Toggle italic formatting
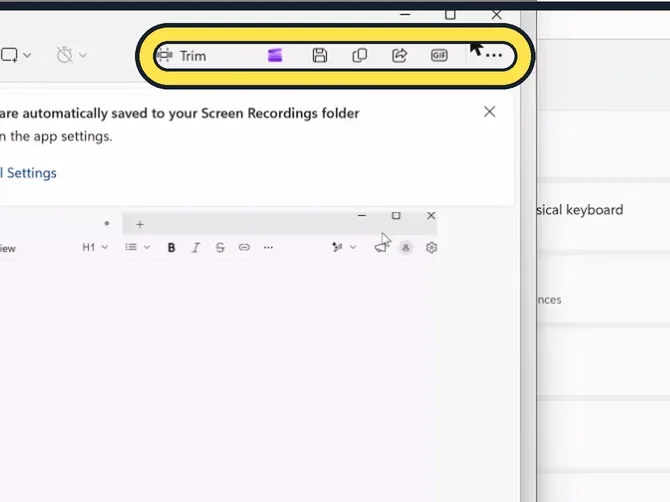This screenshot has width=670, height=502. [x=196, y=248]
